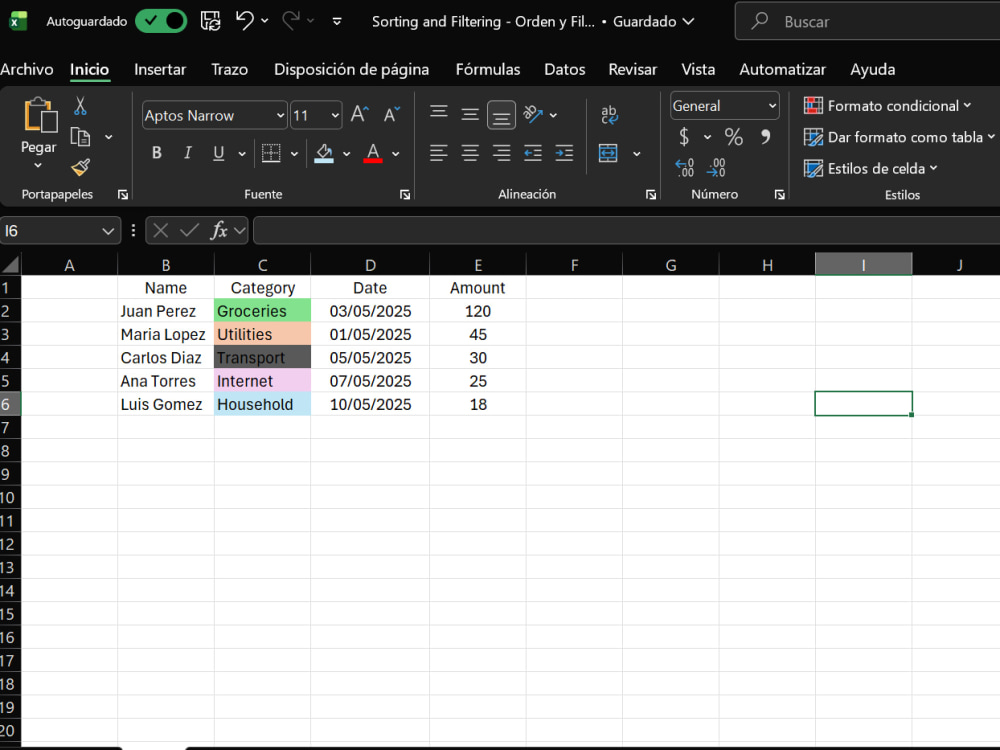Click the Undo arrow icon
The image size is (1000, 750).
[244, 21]
